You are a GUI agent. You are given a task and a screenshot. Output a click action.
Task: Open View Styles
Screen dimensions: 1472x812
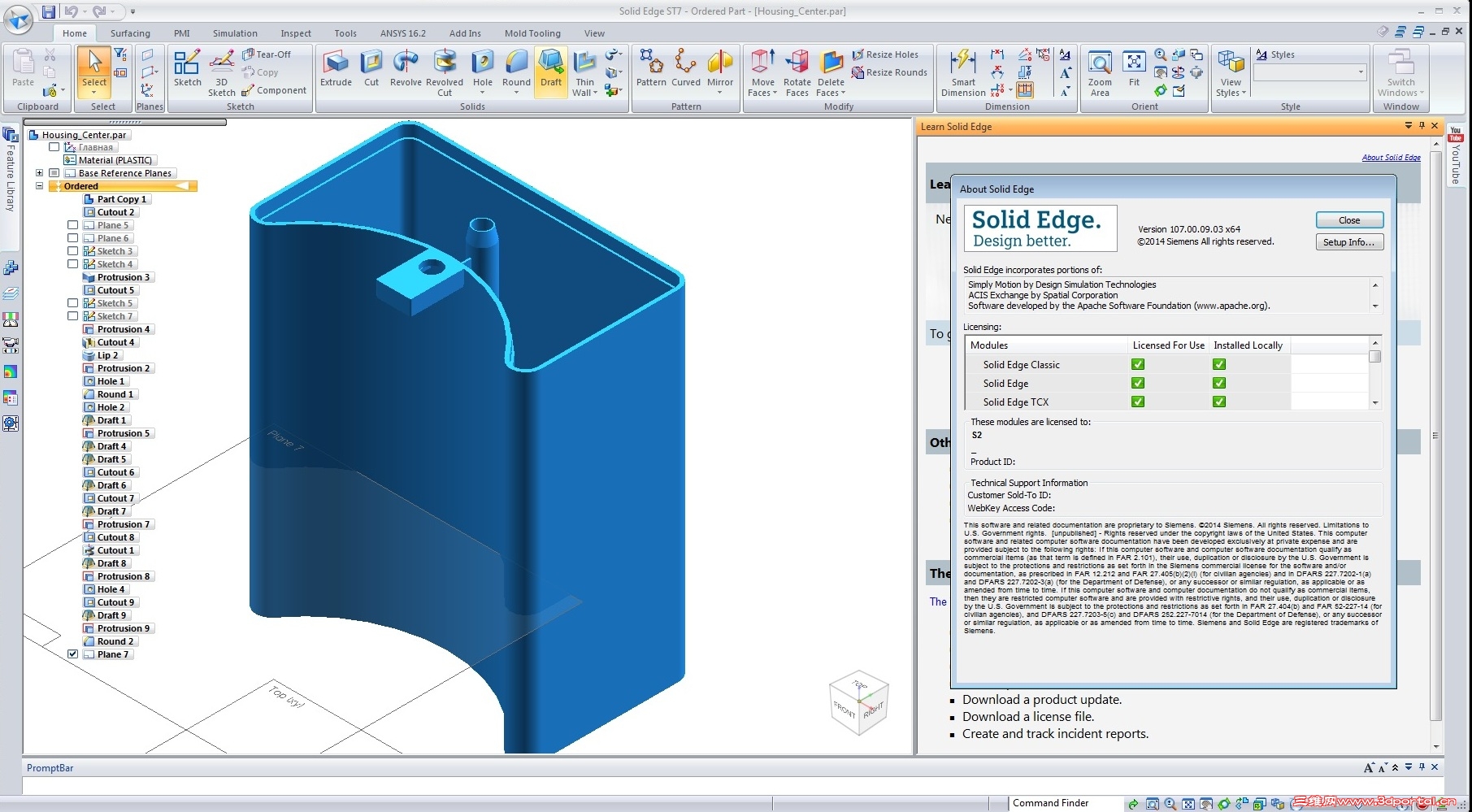[x=1231, y=73]
